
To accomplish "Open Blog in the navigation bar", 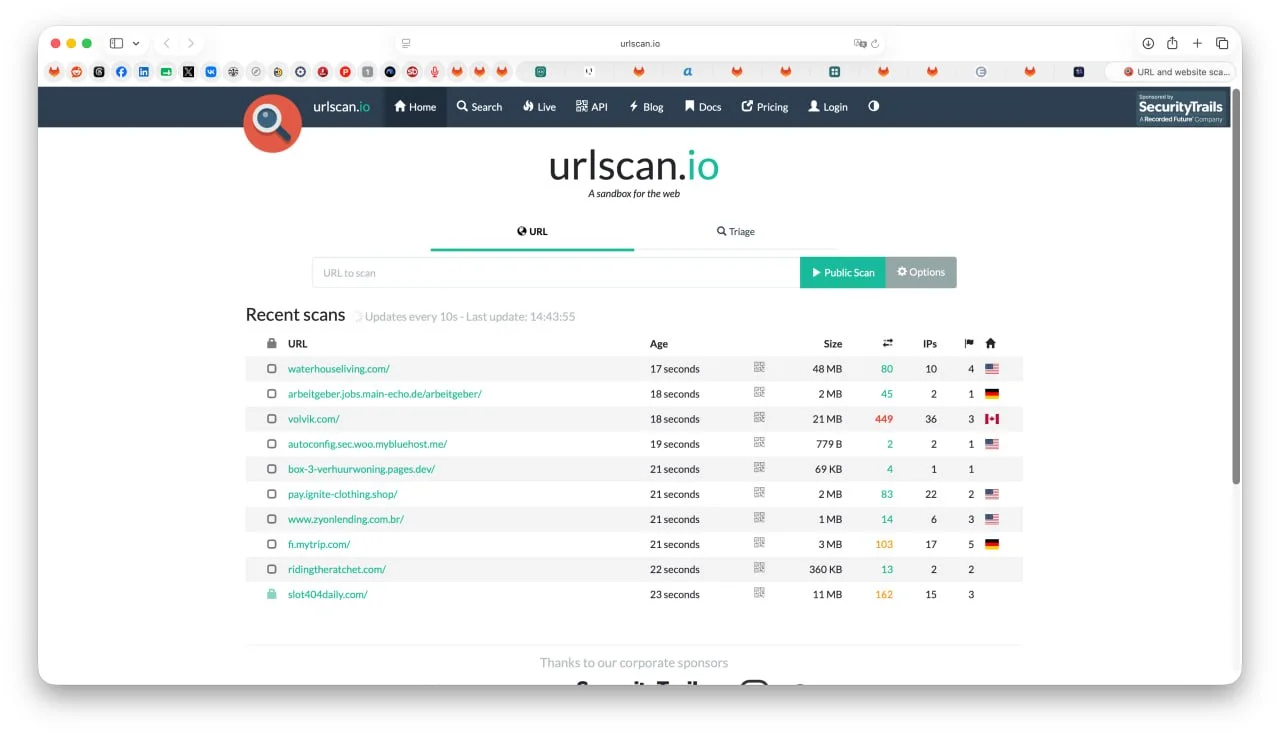I will click(646, 106).
